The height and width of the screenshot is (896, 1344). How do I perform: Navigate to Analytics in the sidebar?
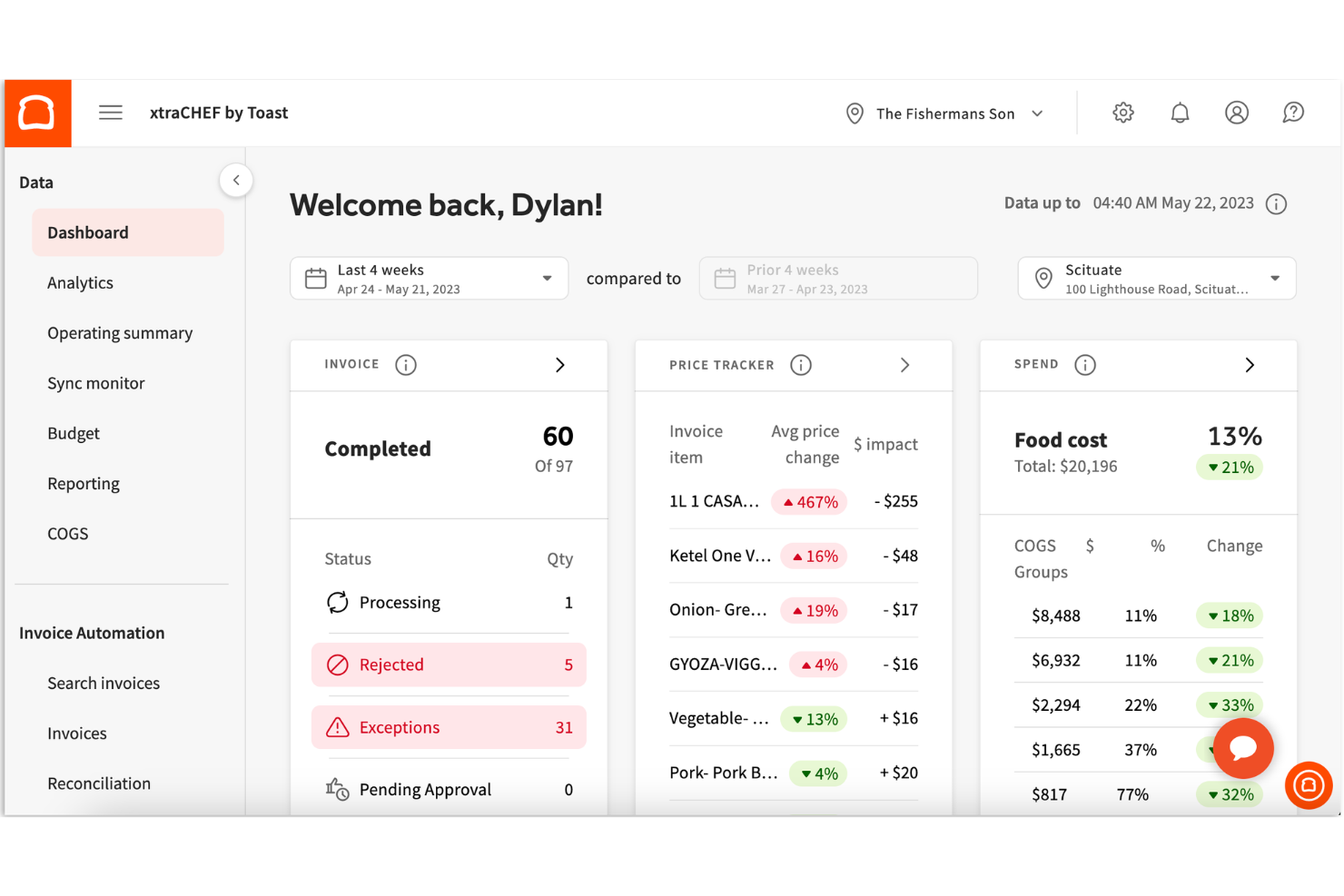[x=80, y=282]
